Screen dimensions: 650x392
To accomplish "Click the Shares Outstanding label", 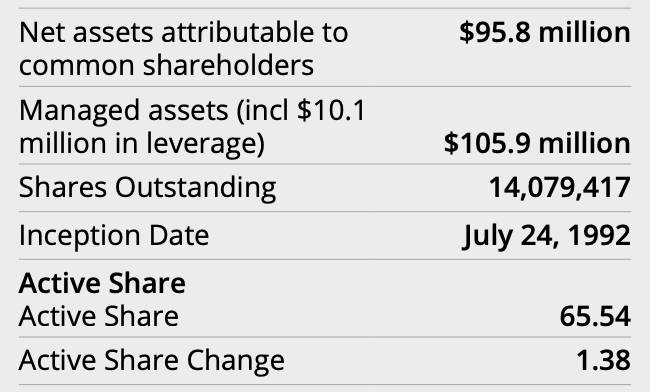I will (x=148, y=187).
